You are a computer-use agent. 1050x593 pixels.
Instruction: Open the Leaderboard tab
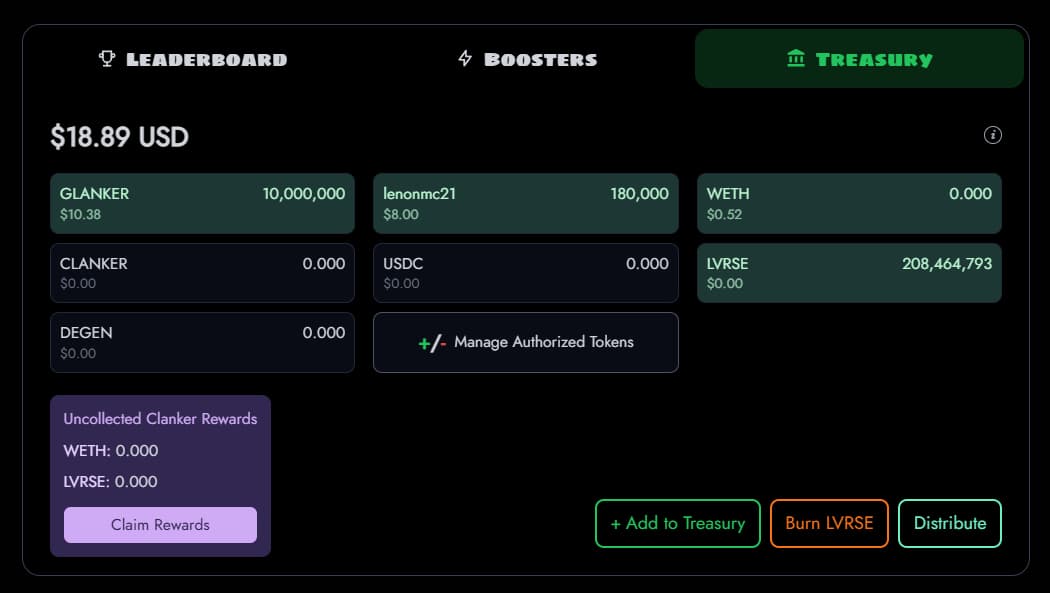click(x=194, y=59)
